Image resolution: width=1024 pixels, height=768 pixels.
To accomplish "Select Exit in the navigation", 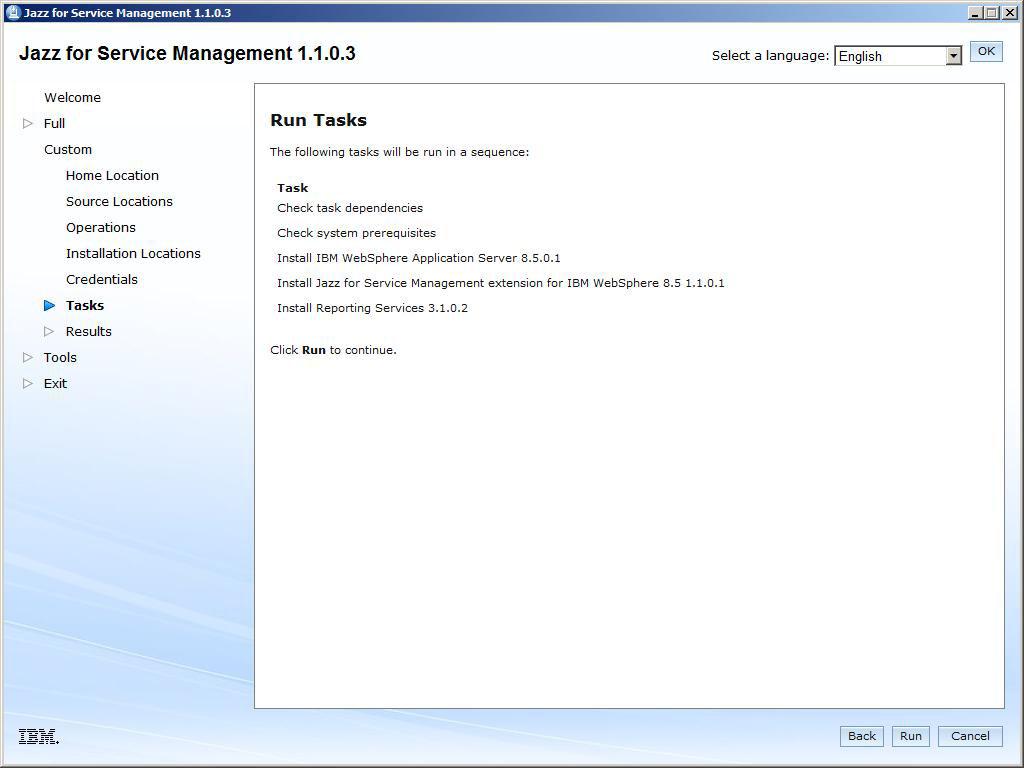I will point(56,384).
